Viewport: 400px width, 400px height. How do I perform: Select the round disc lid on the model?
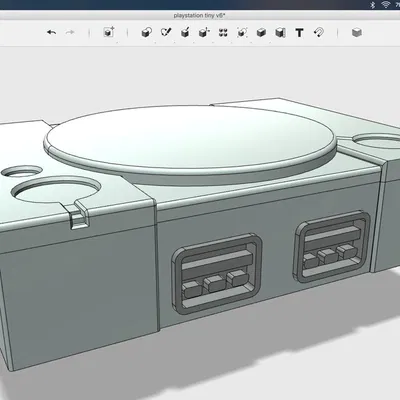190,140
